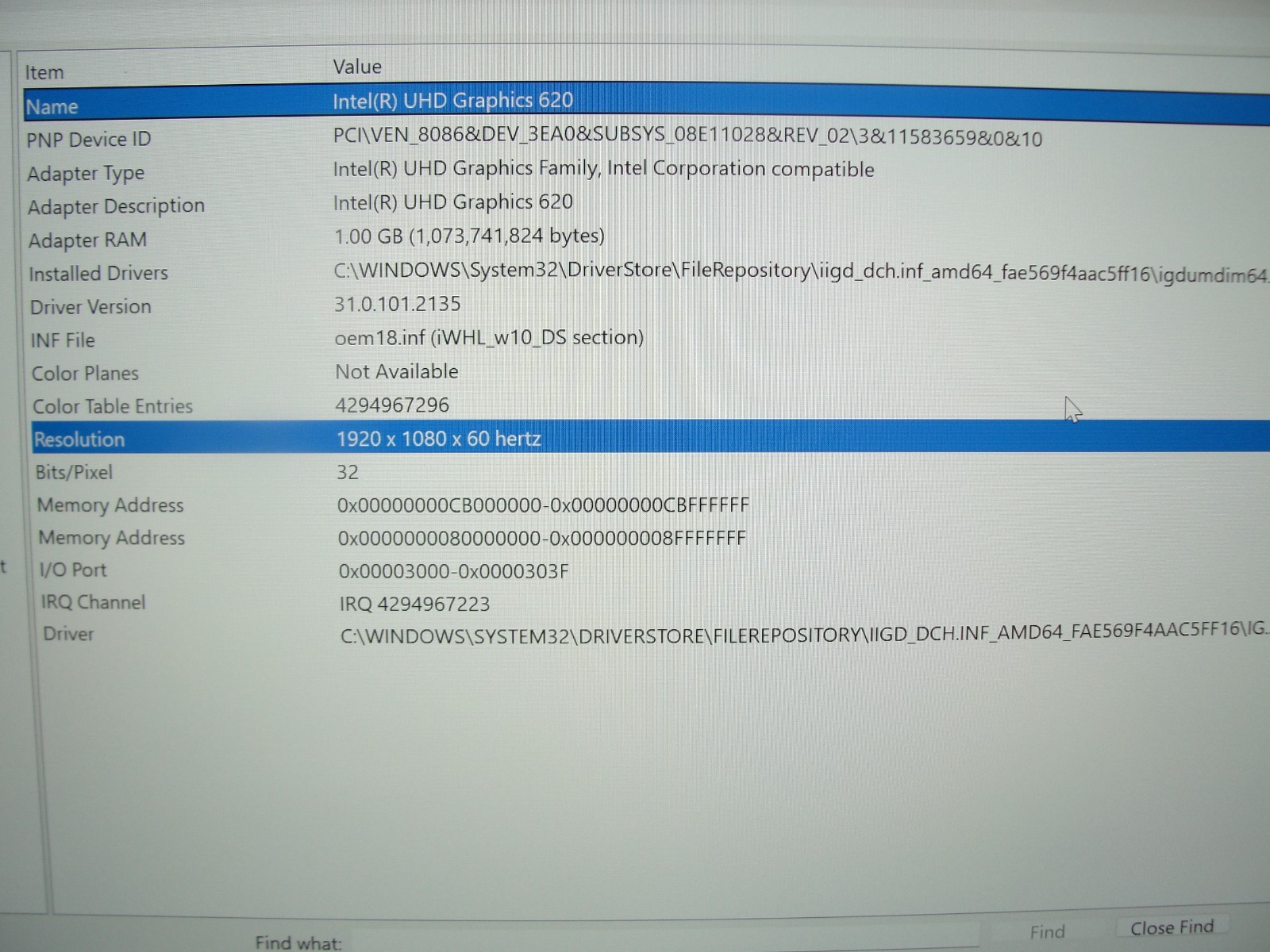The width and height of the screenshot is (1270, 952).
Task: Select the Adapter Description row
Action: point(647,205)
